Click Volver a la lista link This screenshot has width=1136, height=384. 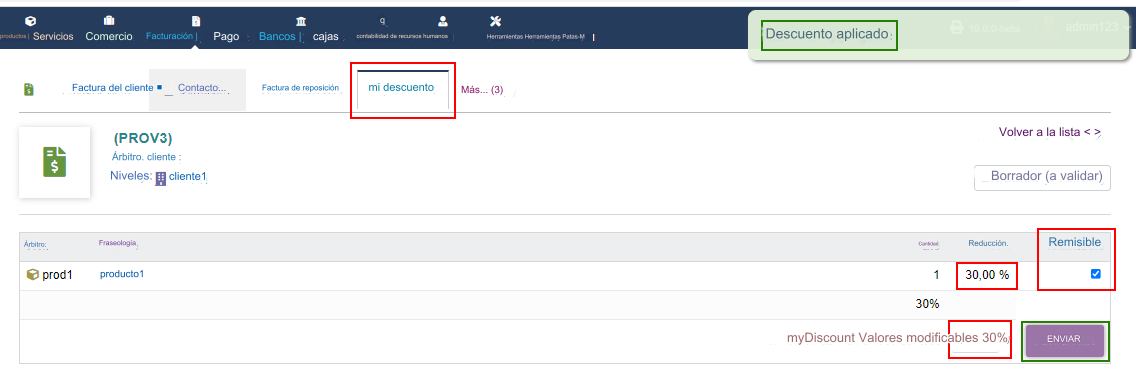(x=1040, y=132)
